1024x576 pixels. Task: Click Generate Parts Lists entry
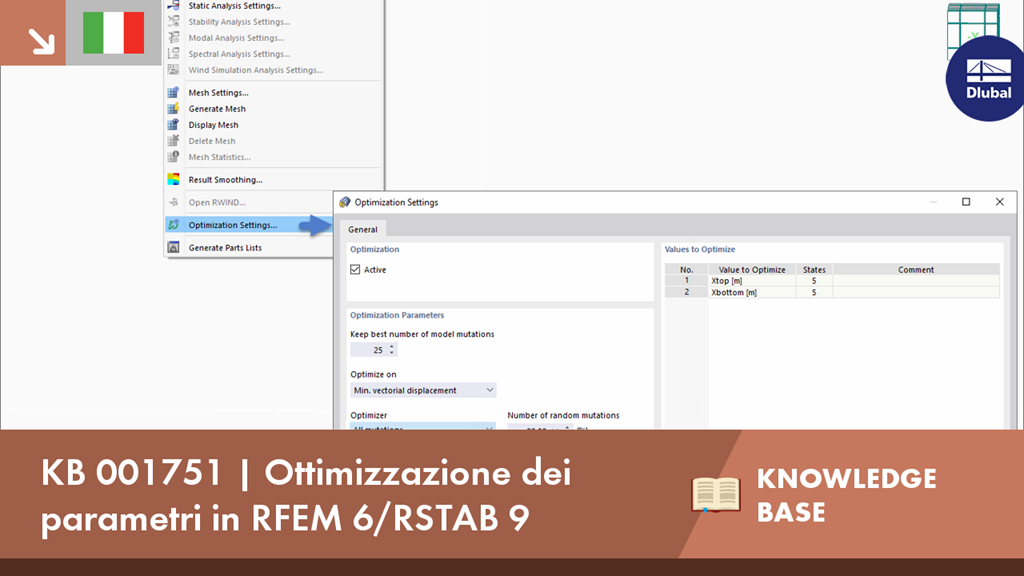tap(225, 248)
